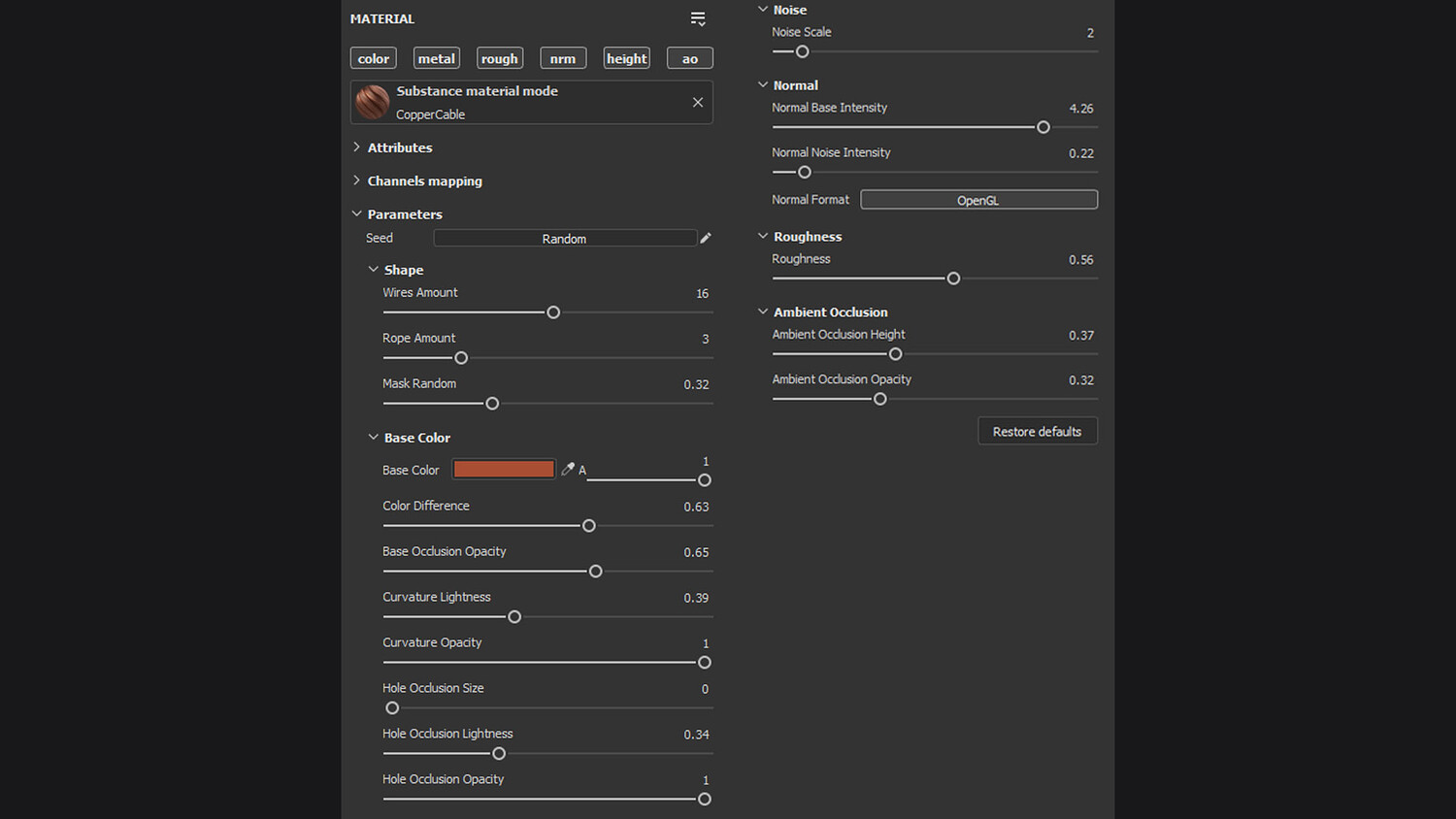
Task: Open the Material panel options menu icon
Action: 698,18
